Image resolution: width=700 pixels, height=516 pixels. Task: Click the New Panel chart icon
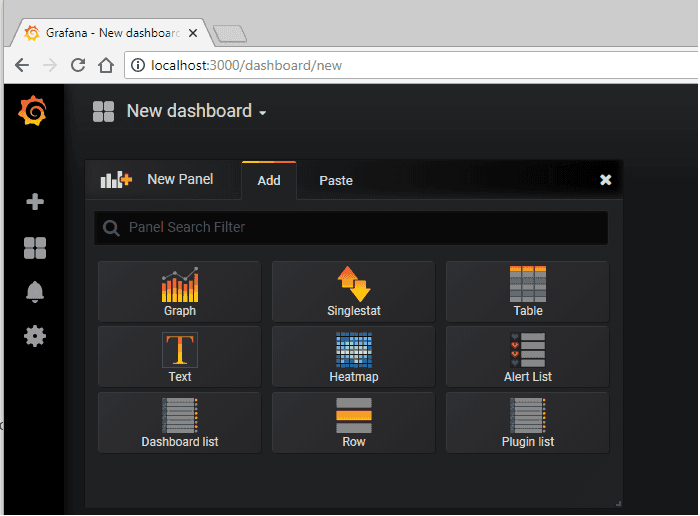116,179
